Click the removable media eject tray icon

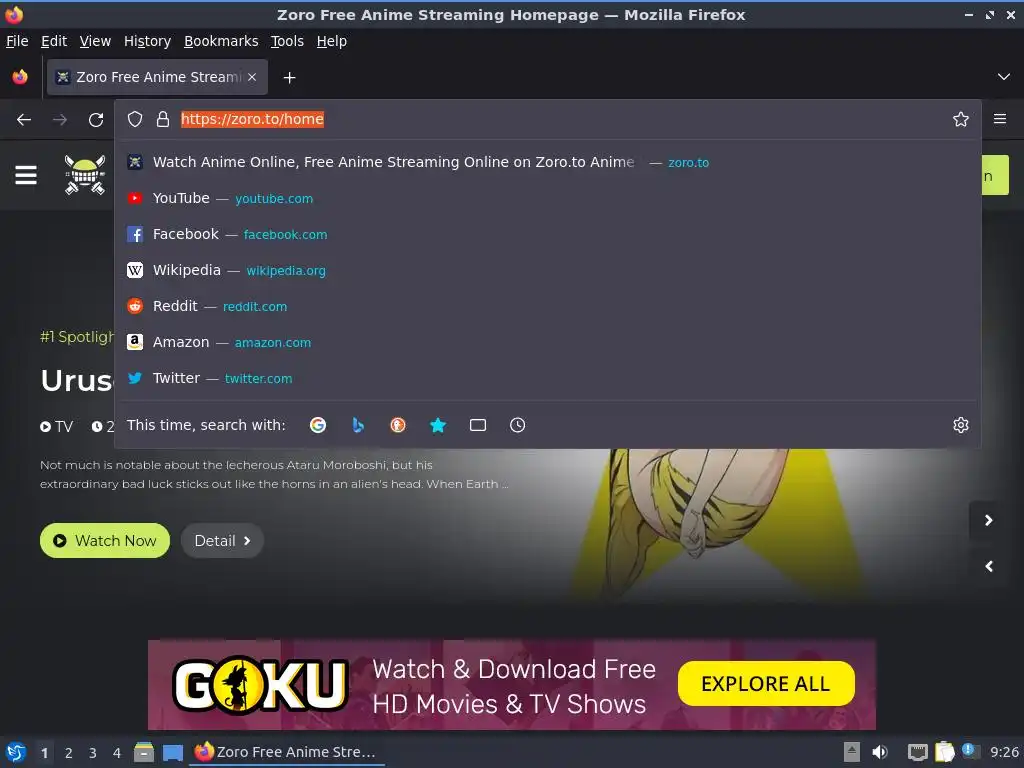(x=852, y=752)
